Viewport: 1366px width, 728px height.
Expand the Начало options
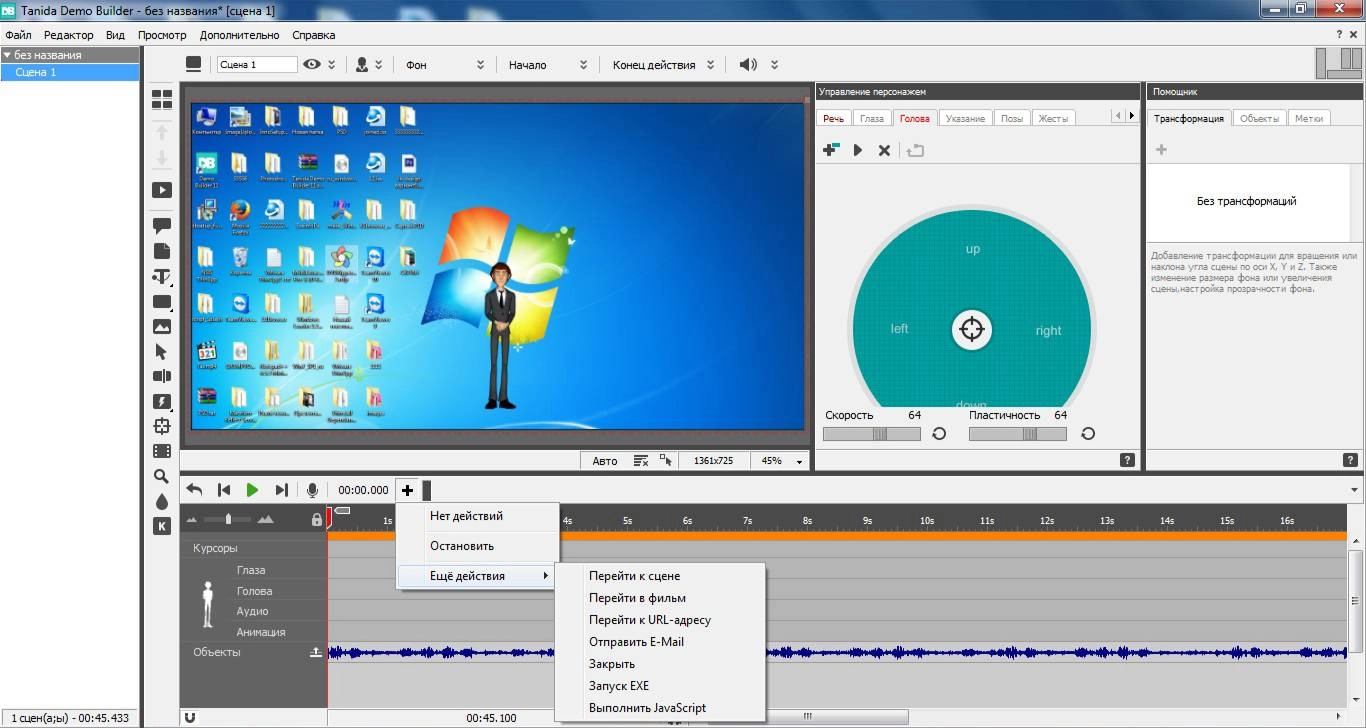click(584, 64)
